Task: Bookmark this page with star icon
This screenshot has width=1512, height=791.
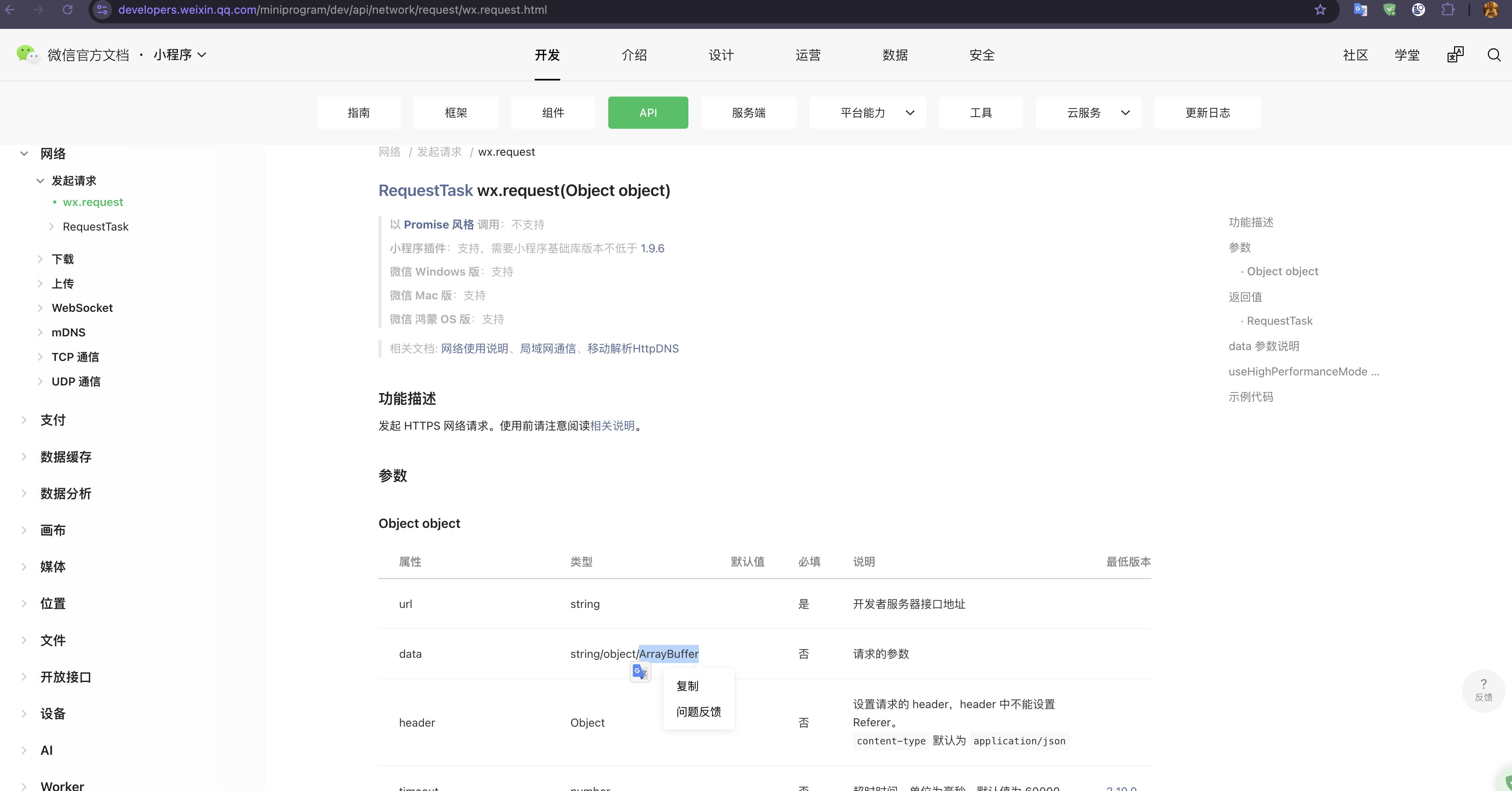Action: pyautogui.click(x=1320, y=9)
